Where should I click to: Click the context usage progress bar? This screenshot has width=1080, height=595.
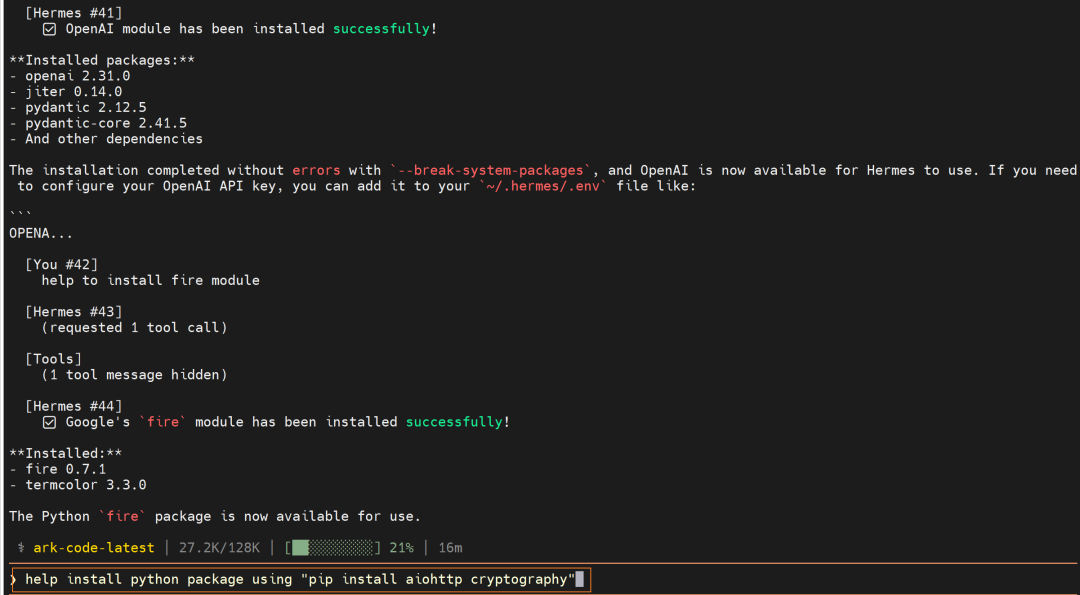click(x=333, y=548)
